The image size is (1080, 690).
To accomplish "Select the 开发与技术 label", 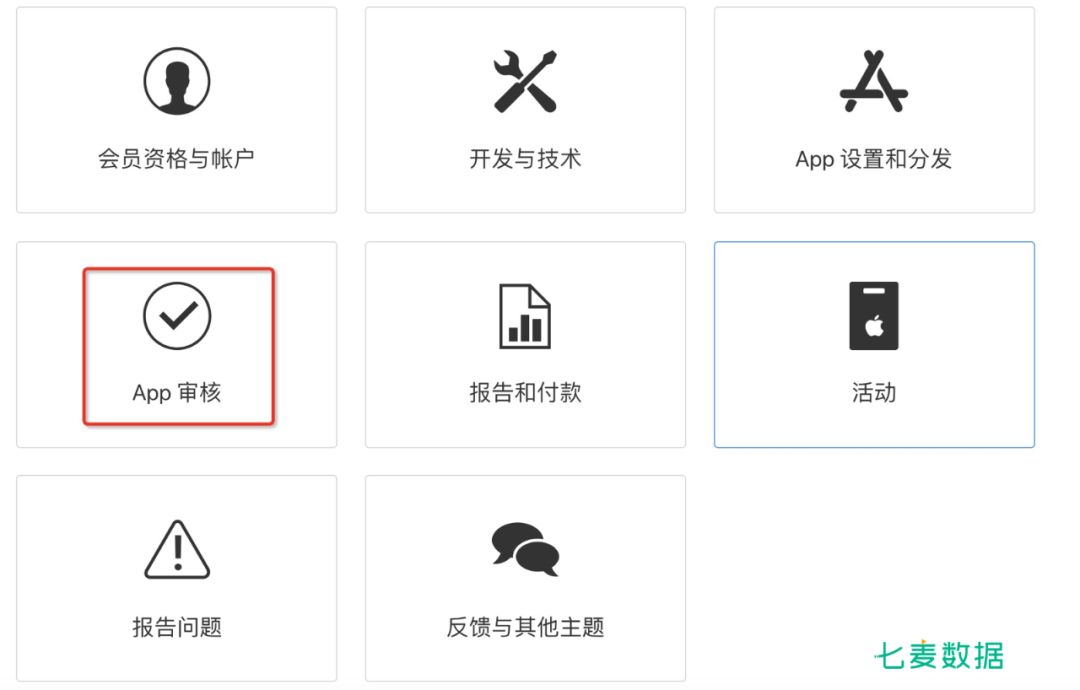I will click(525, 158).
